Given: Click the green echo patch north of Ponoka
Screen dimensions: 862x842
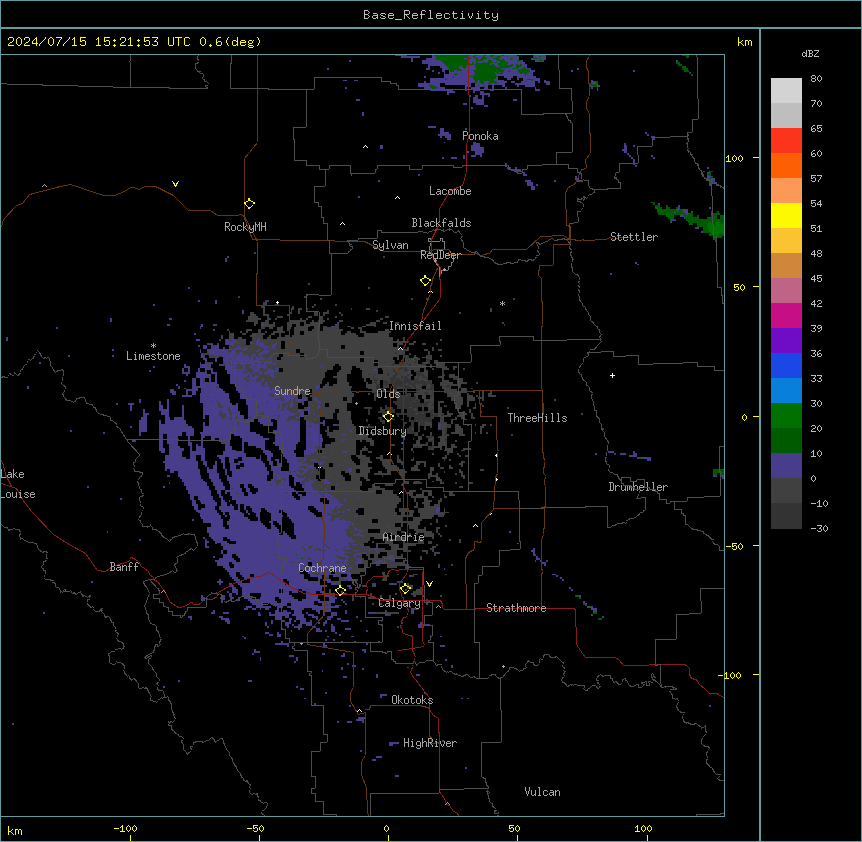Looking at the screenshot, I should coord(476,69).
